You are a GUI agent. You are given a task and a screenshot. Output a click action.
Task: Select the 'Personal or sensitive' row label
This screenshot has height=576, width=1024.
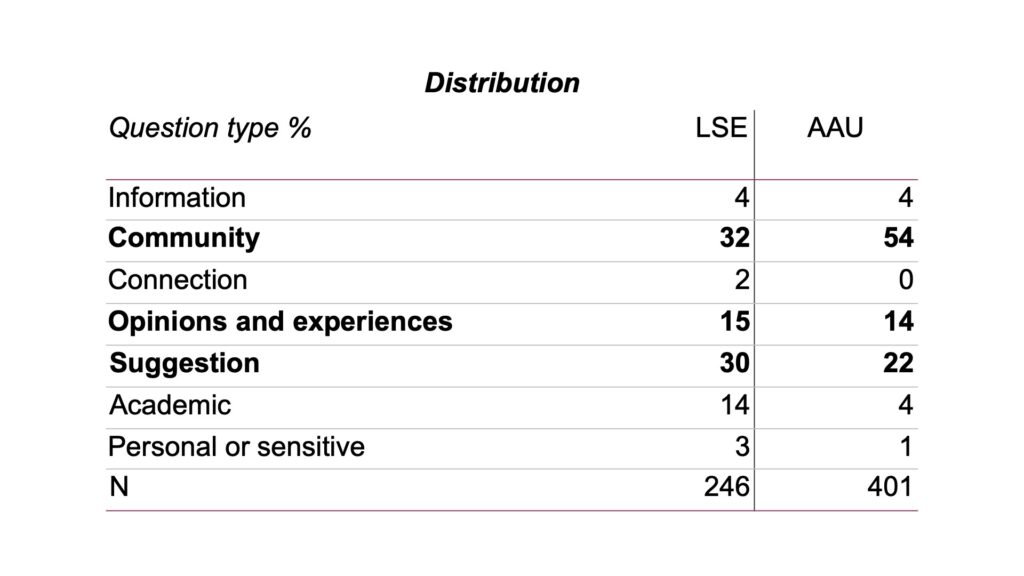236,446
